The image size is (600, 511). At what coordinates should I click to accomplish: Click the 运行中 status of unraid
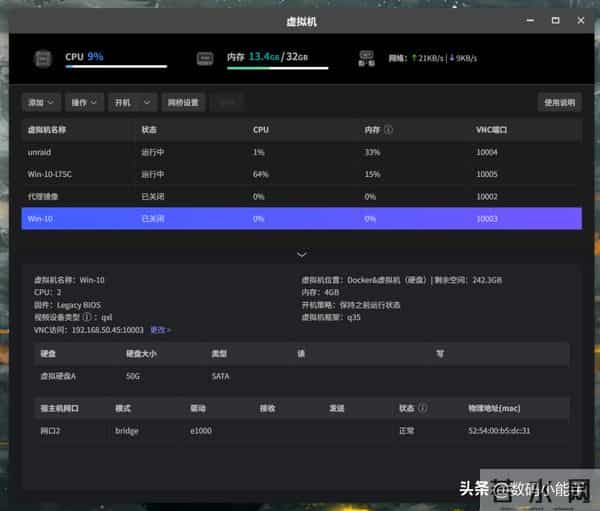coord(153,152)
